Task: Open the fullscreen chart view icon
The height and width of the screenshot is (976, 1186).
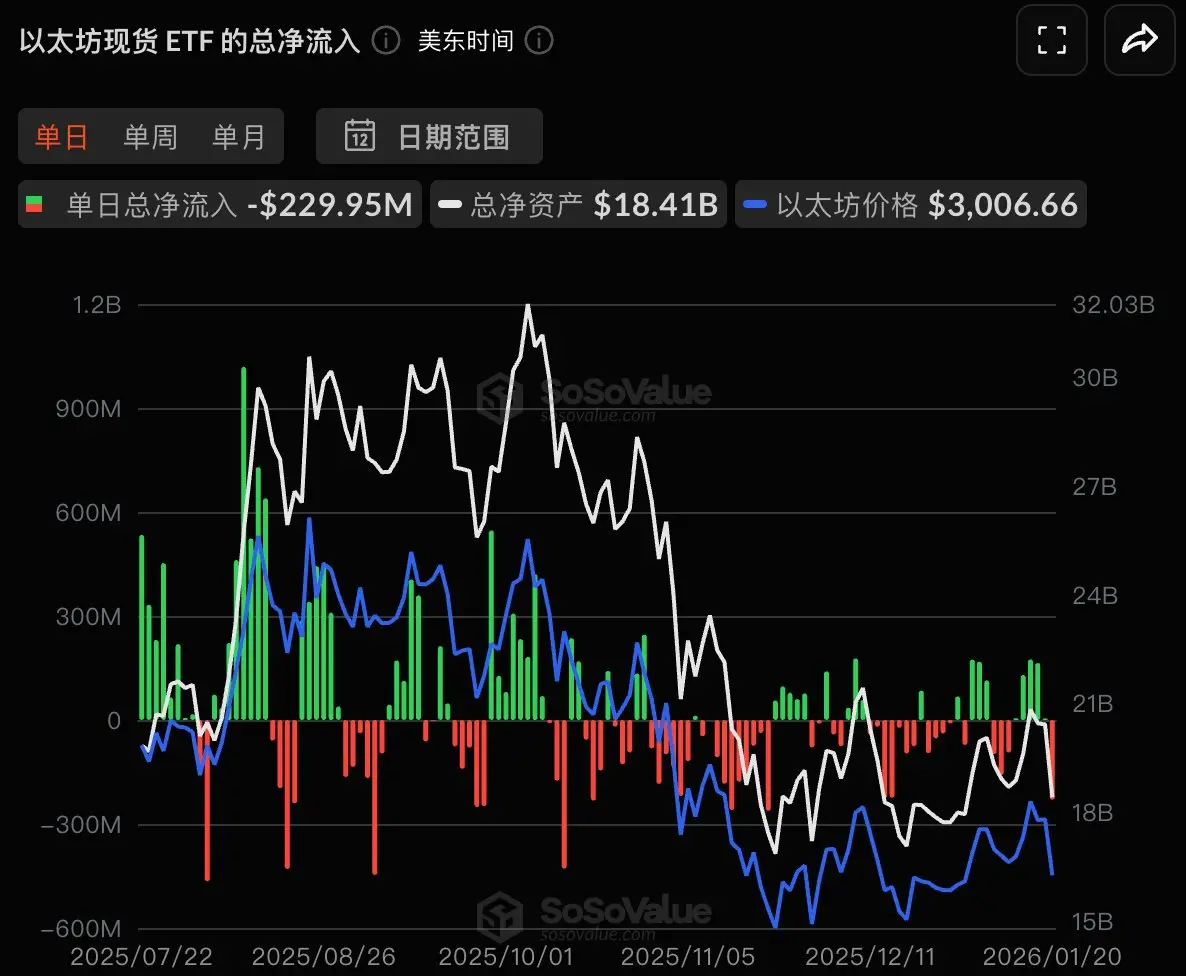Action: point(1051,40)
